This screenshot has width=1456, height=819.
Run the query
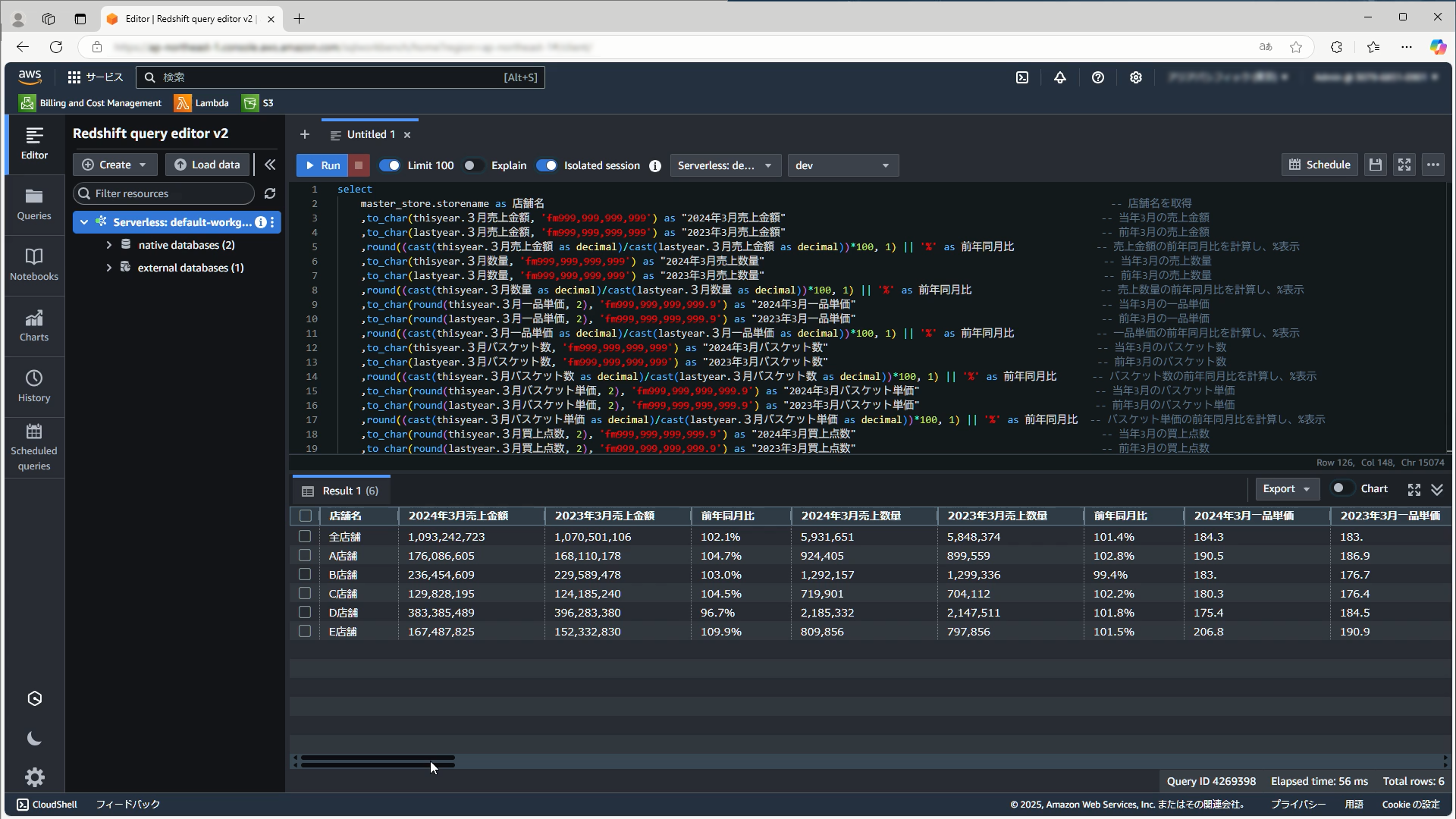point(322,165)
